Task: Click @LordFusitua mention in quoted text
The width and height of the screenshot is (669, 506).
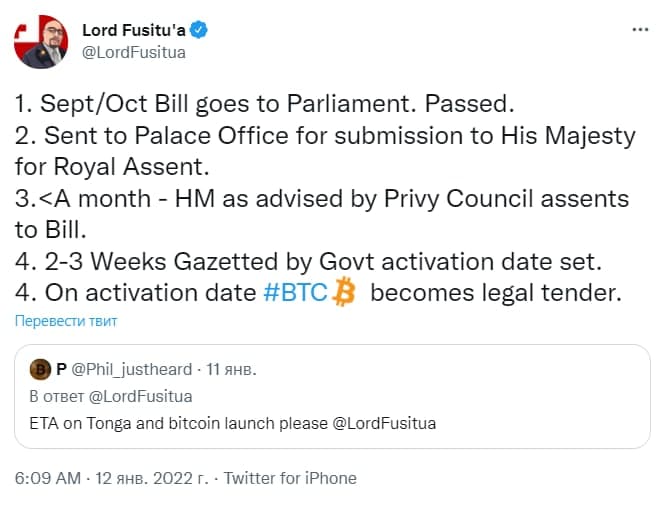Action: (384, 424)
